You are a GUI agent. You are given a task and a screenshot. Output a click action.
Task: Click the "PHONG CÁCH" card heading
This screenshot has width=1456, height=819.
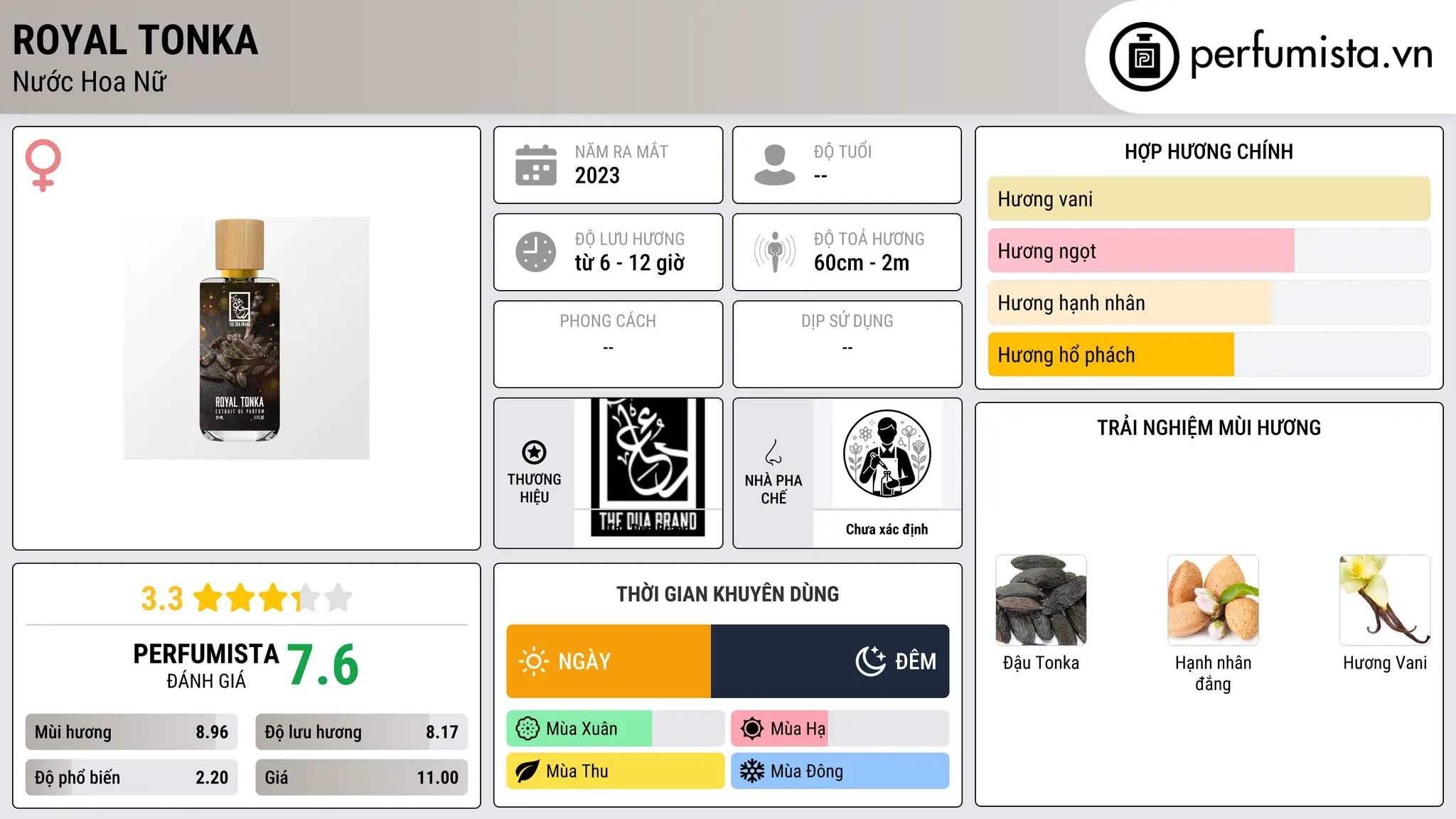[608, 321]
